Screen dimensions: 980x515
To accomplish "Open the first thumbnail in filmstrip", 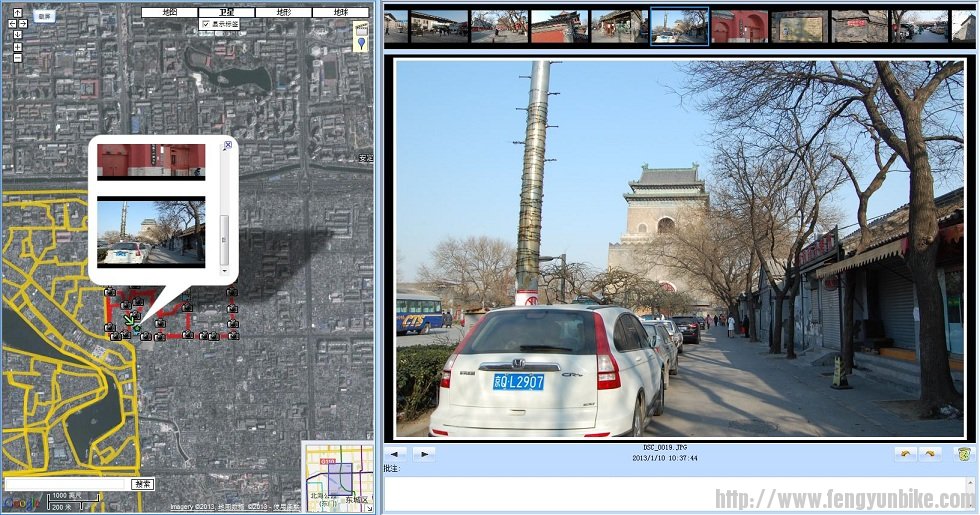I will tap(409, 26).
